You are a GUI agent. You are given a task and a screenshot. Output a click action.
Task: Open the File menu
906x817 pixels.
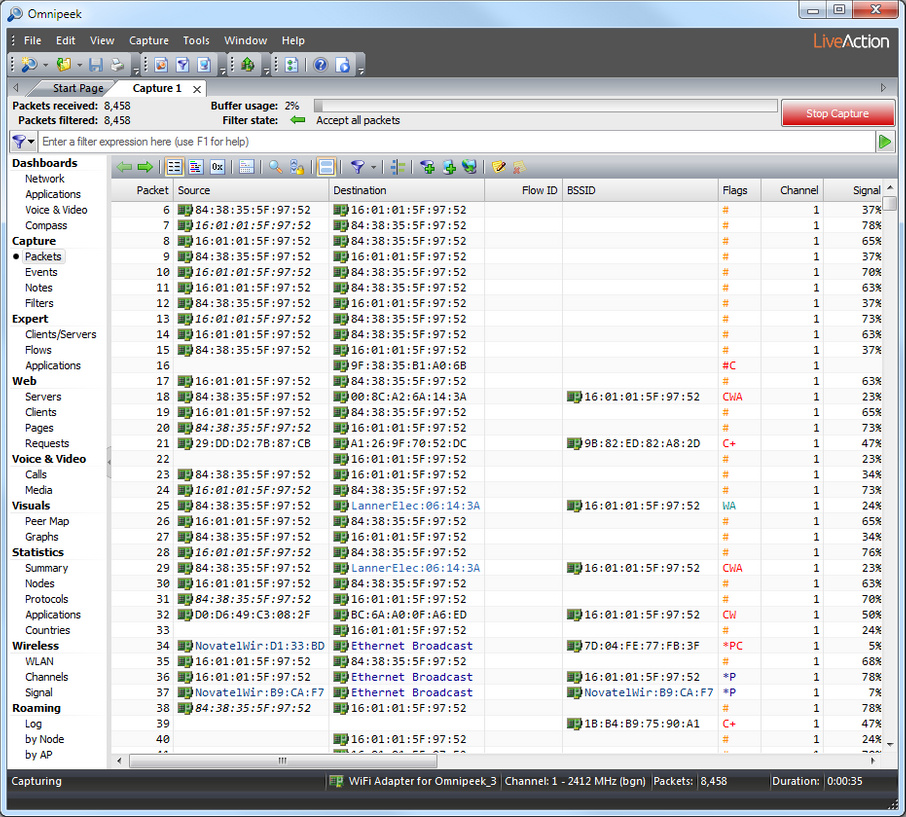click(x=32, y=40)
